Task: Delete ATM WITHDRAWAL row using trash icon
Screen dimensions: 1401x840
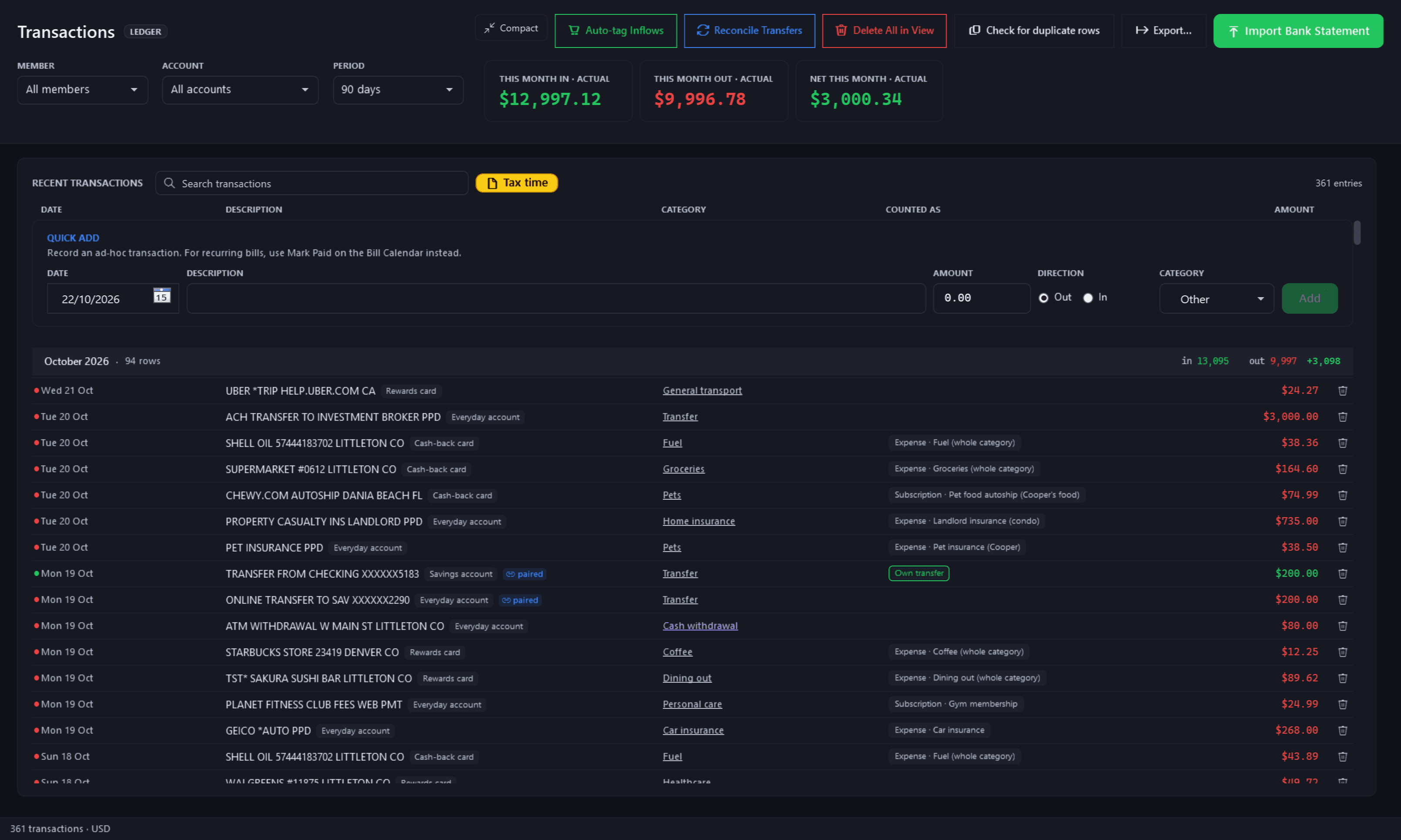Action: pyautogui.click(x=1342, y=626)
